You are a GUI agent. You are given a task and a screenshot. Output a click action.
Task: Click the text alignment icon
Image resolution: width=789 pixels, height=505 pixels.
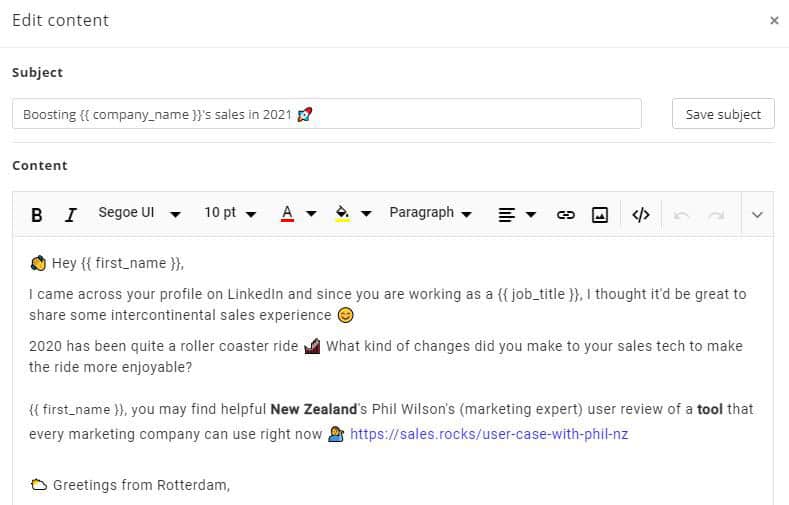click(507, 214)
